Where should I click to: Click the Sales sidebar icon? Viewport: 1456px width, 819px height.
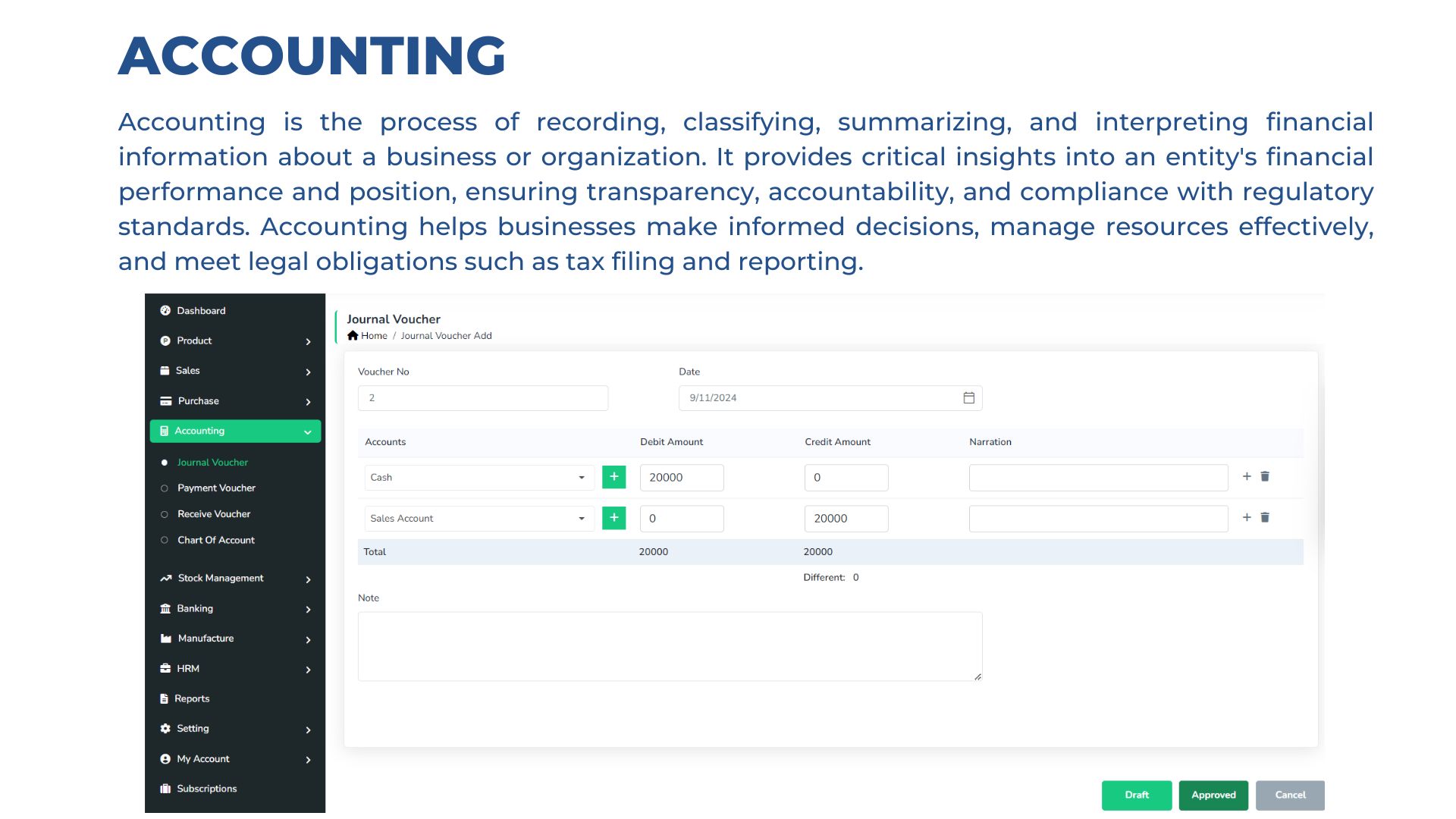tap(165, 371)
